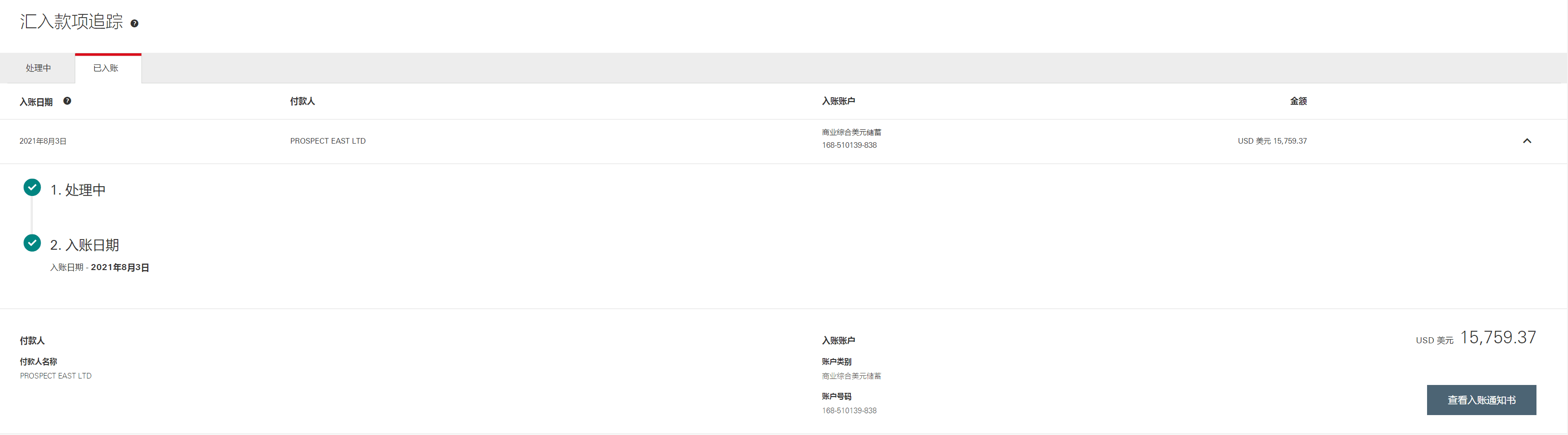
Task: Select the 已入账 tab
Action: [106, 68]
